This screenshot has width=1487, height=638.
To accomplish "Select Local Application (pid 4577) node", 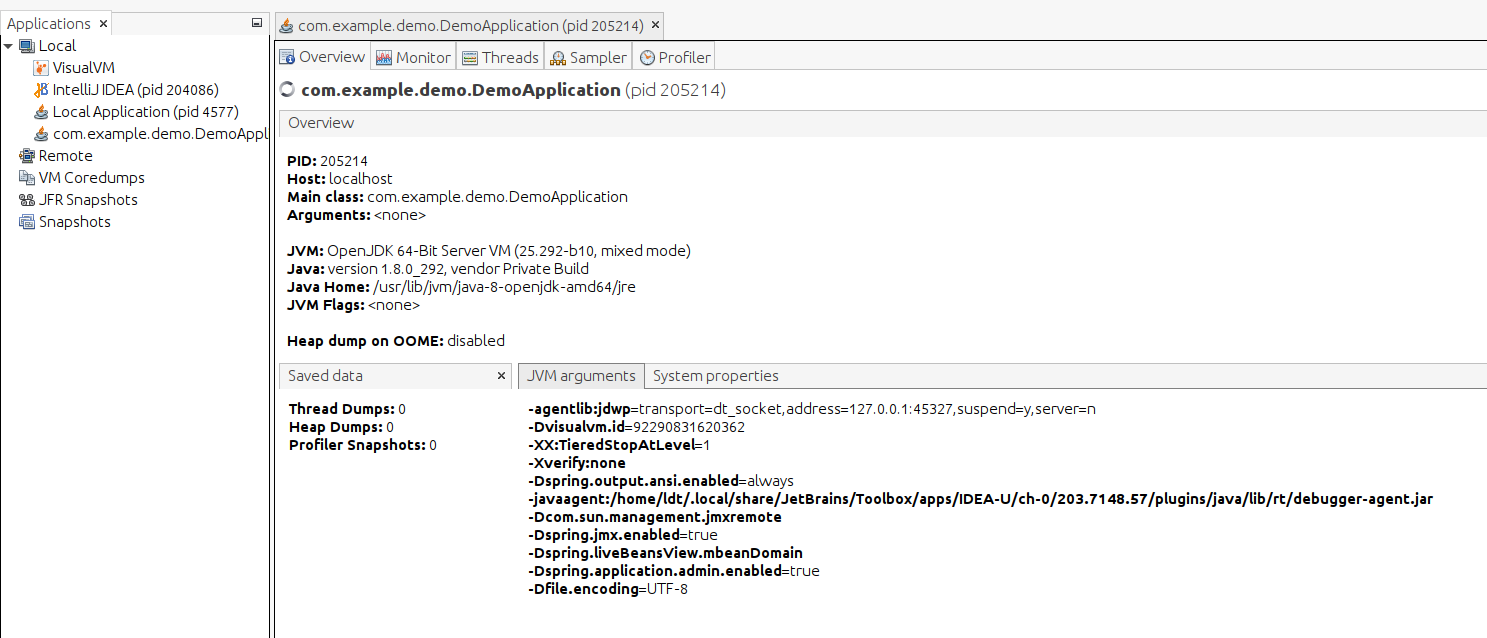I will tap(146, 112).
